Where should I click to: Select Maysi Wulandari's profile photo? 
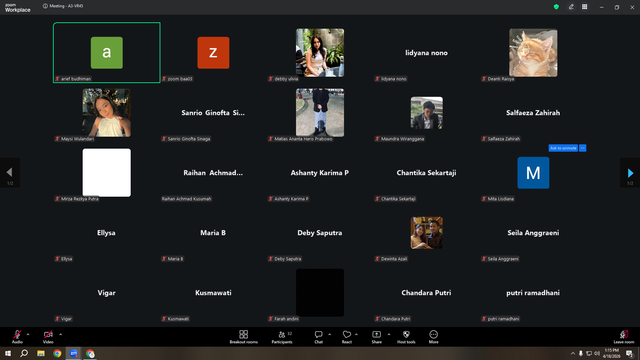pyautogui.click(x=107, y=113)
